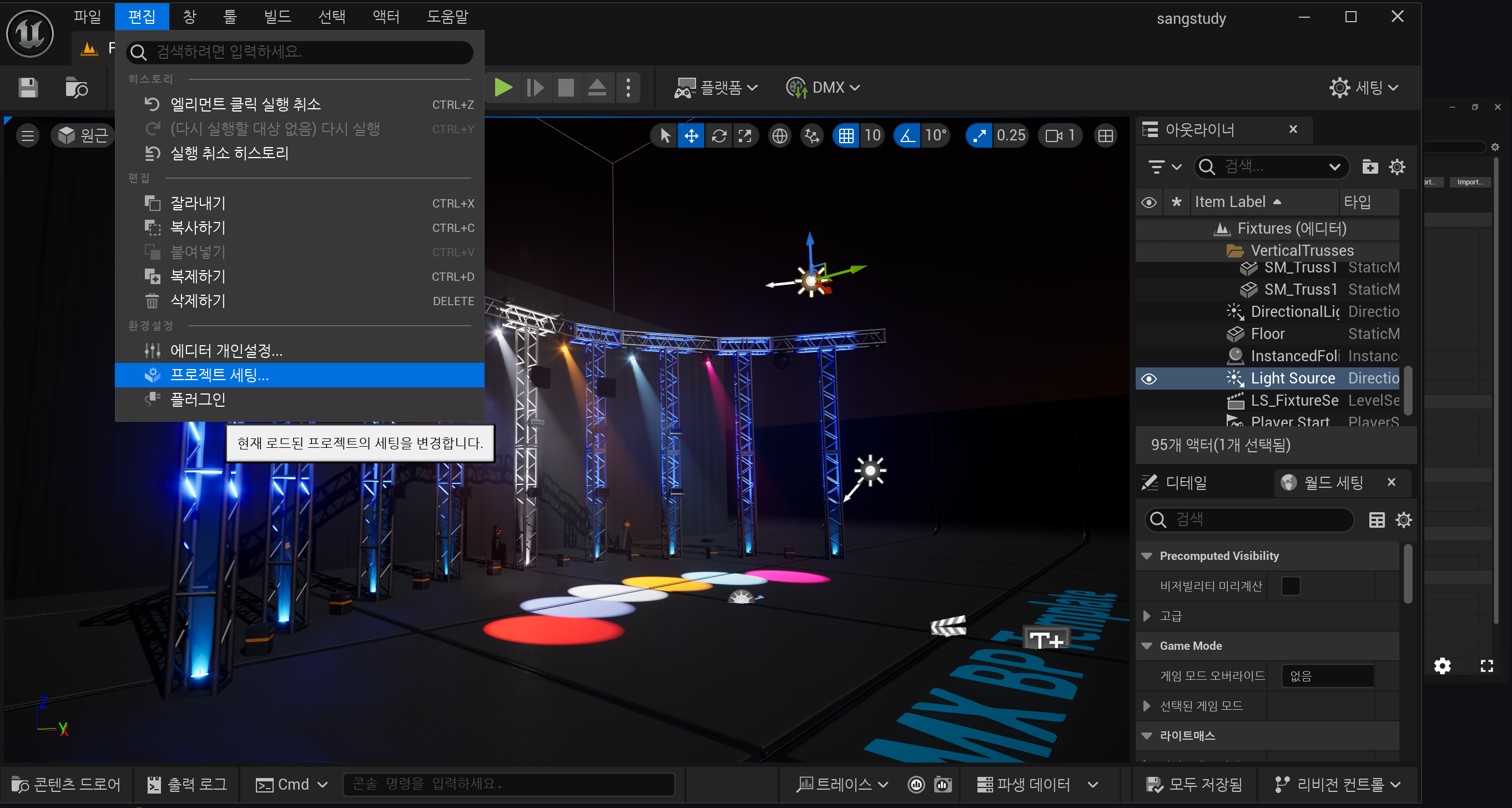Click the save current level icon
This screenshot has width=1512, height=808.
[28, 88]
